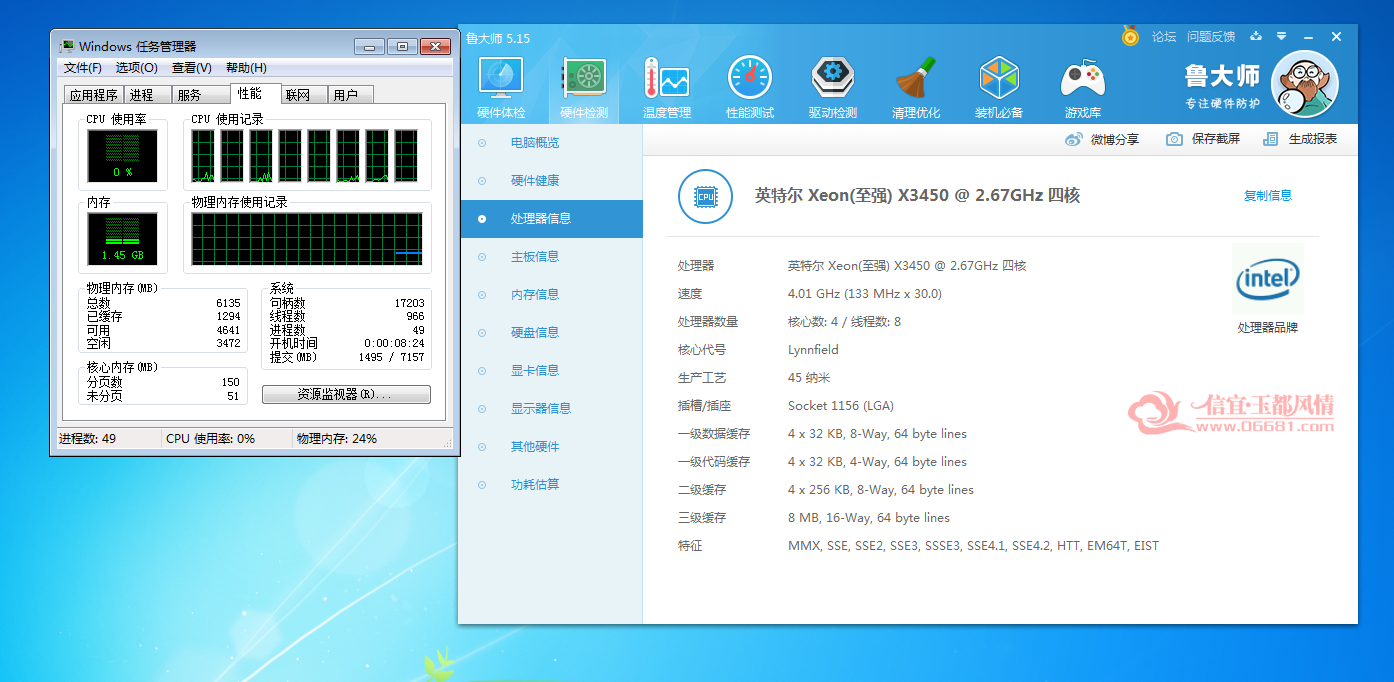This screenshot has width=1394, height=682.
Task: Click the Intel 处理器品牌 logo thumbnail
Action: click(1268, 279)
